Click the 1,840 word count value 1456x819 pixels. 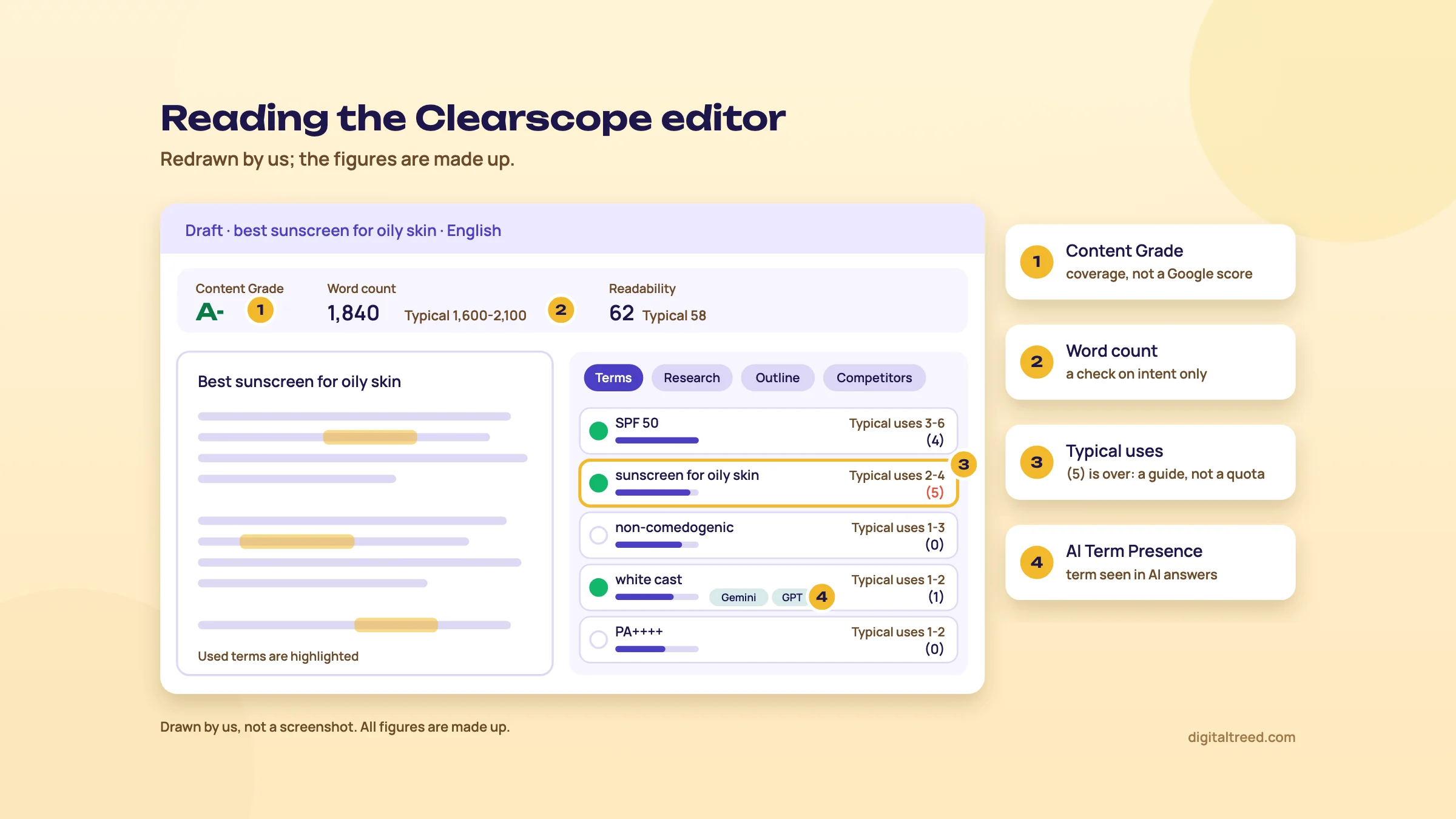pos(353,313)
